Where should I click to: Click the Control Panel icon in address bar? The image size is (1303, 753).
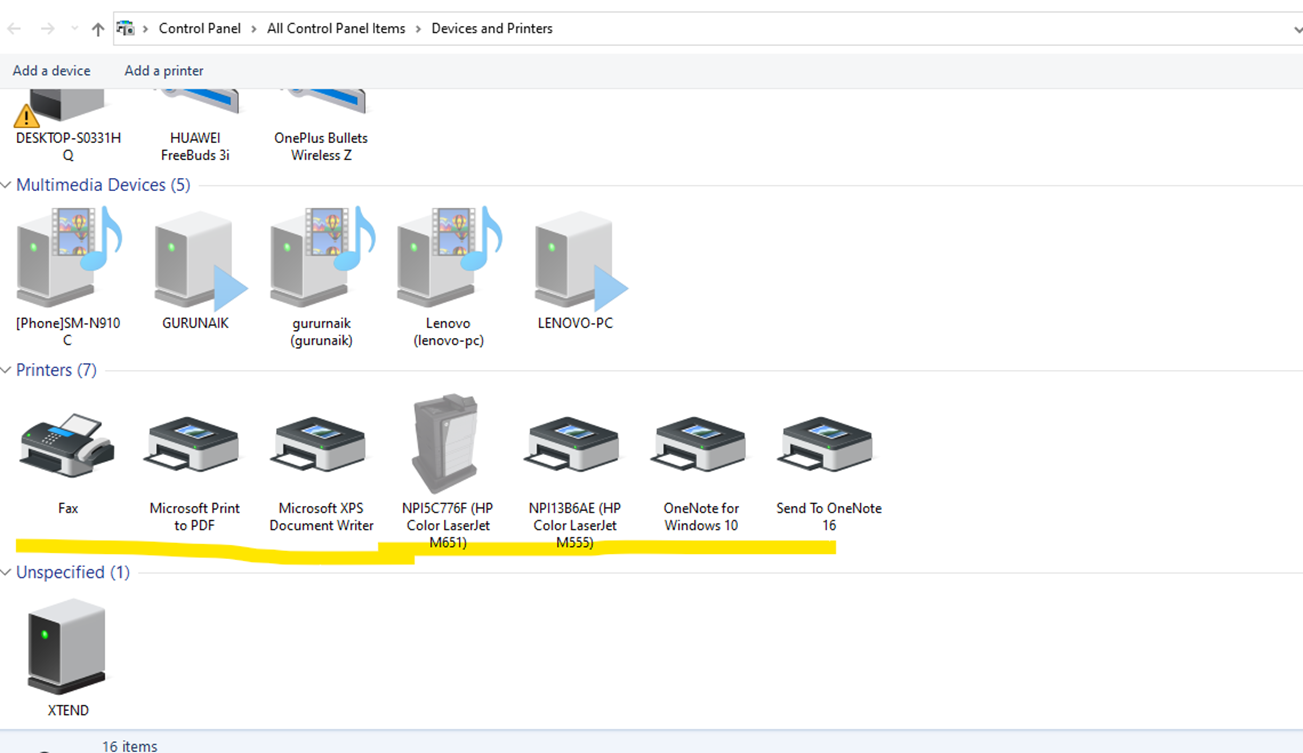[x=125, y=28]
